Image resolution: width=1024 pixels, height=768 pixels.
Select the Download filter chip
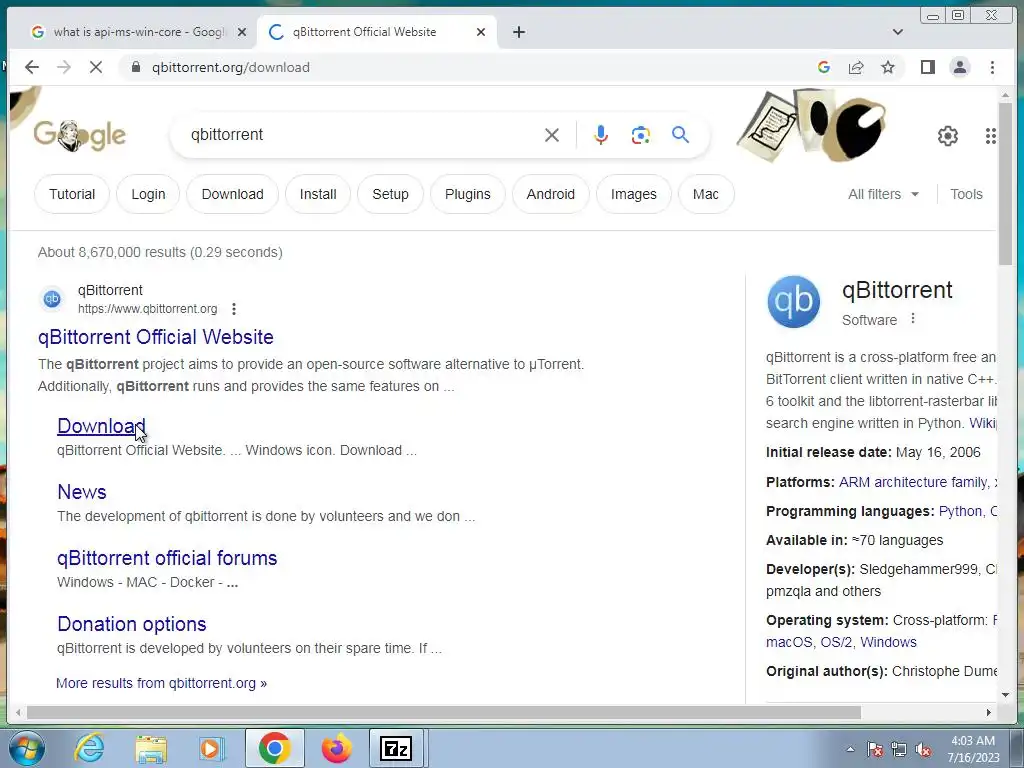pyautogui.click(x=232, y=194)
